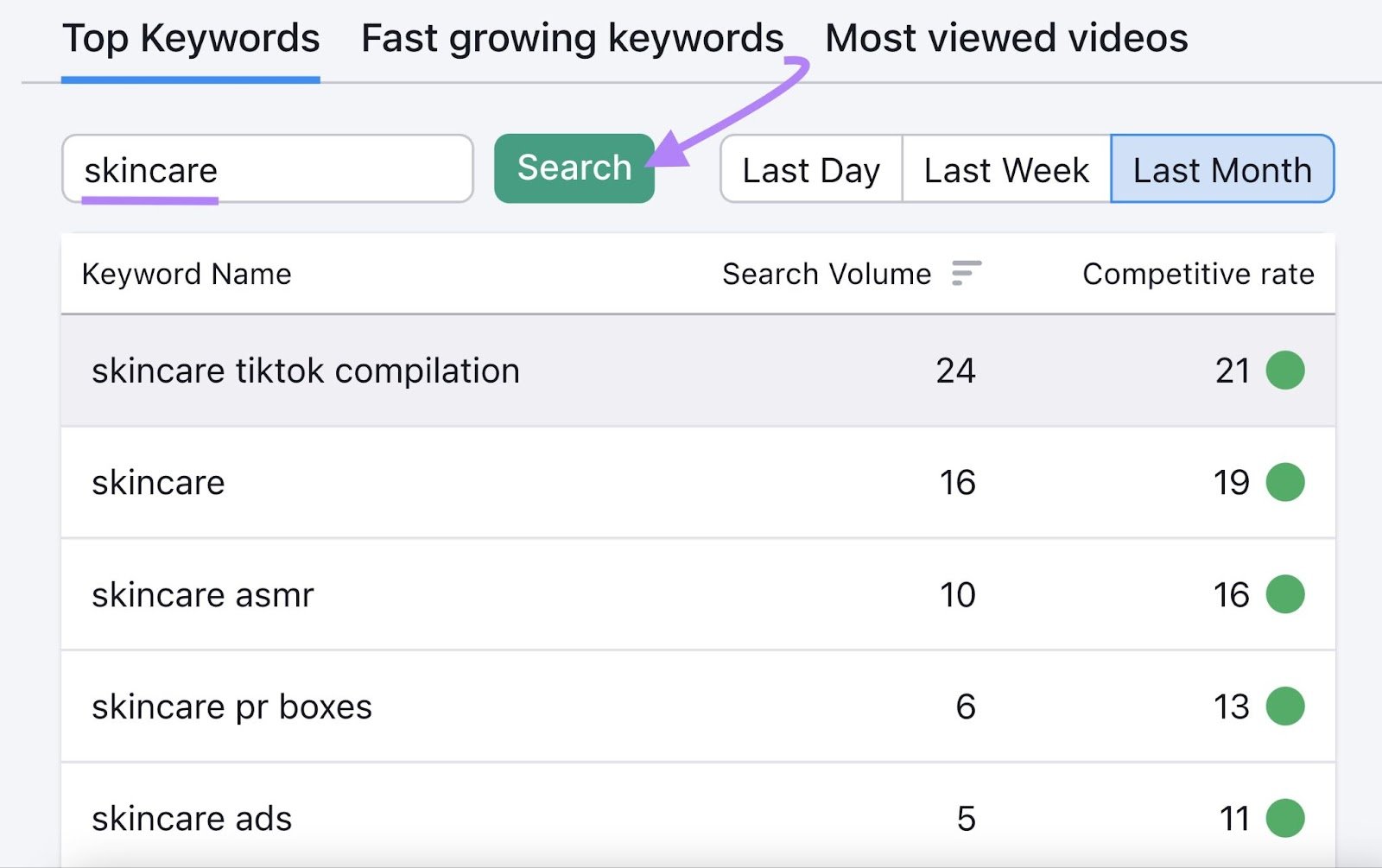Select the skincare pr boxes keyword

click(x=231, y=707)
